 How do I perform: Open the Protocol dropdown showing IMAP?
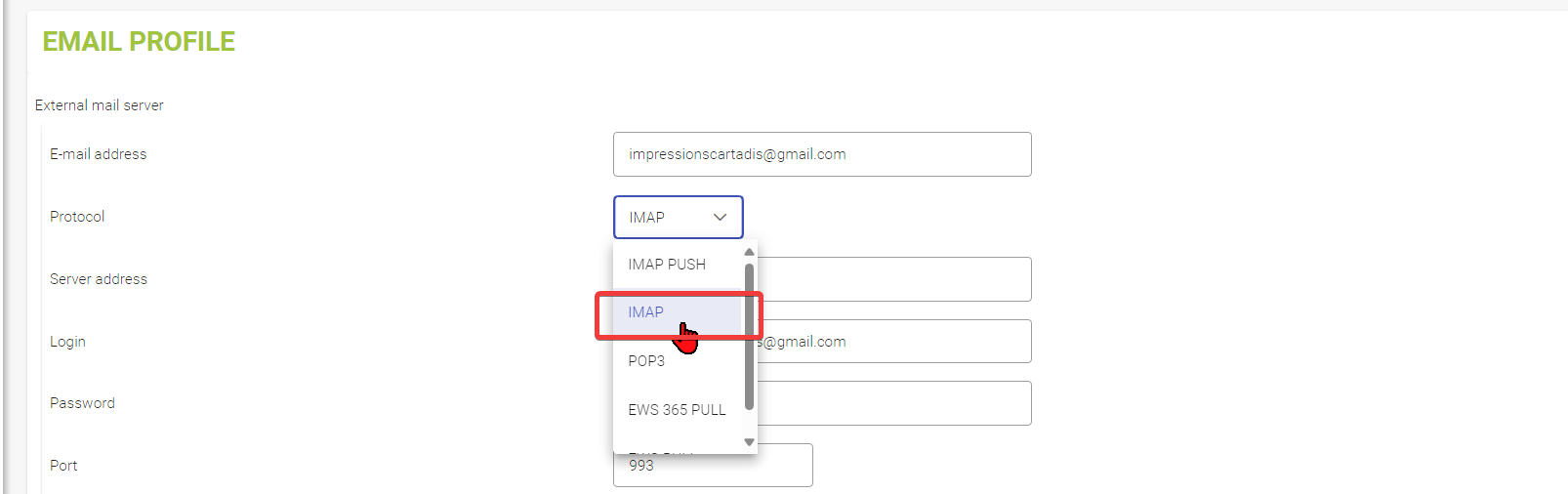pyautogui.click(x=678, y=217)
